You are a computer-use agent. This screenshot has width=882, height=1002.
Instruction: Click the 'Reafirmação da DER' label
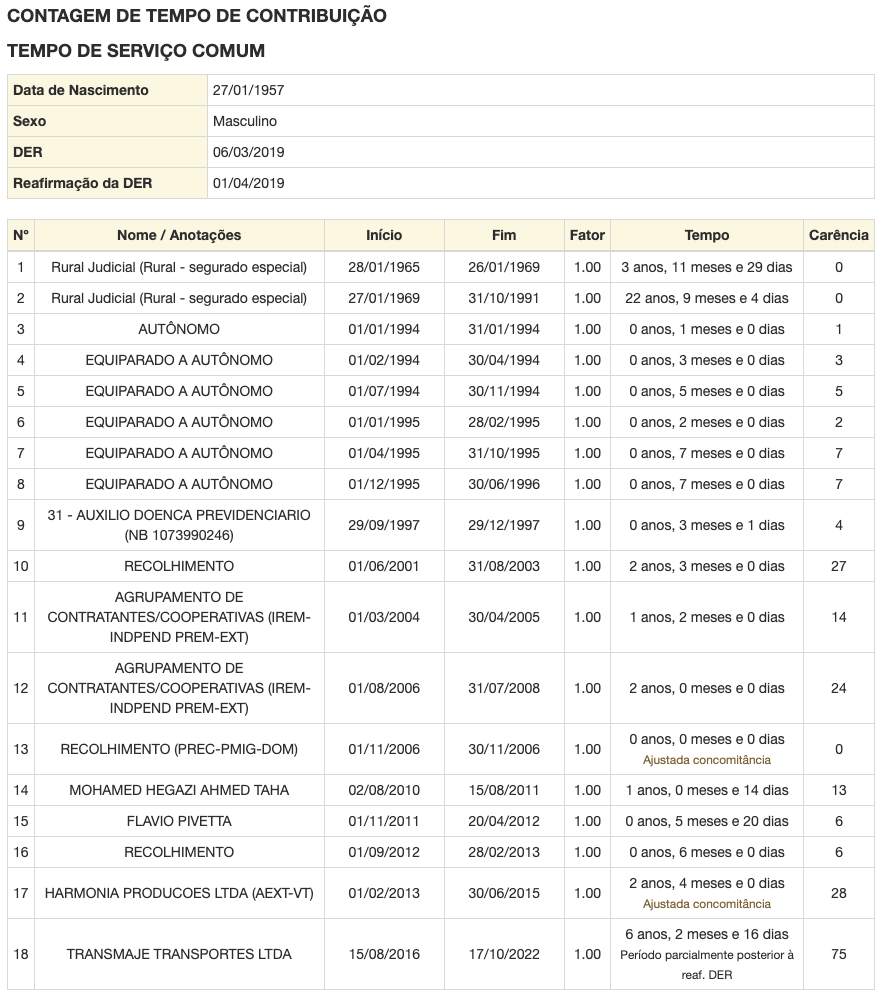click(81, 183)
